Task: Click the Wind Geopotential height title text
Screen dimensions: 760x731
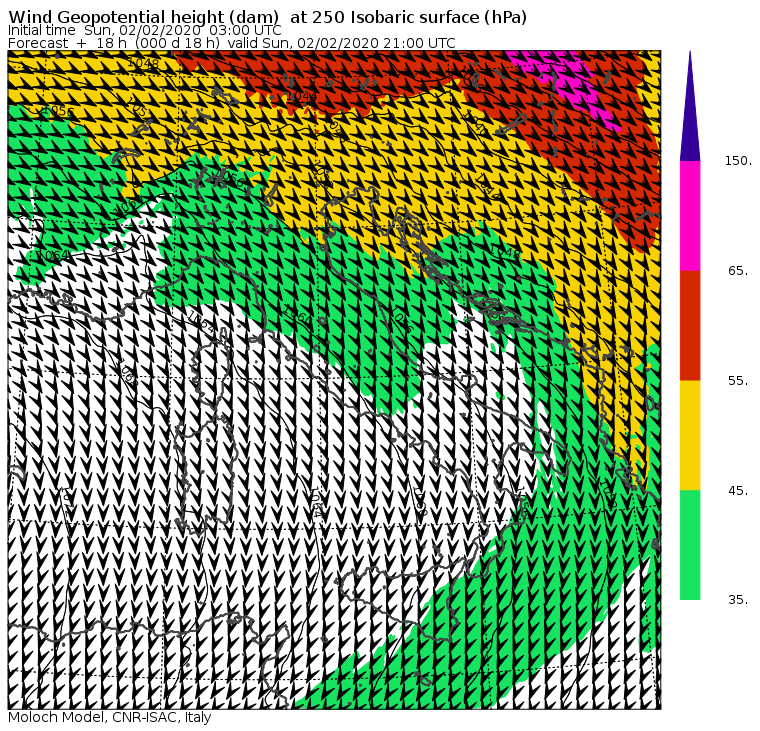Action: coord(268,17)
